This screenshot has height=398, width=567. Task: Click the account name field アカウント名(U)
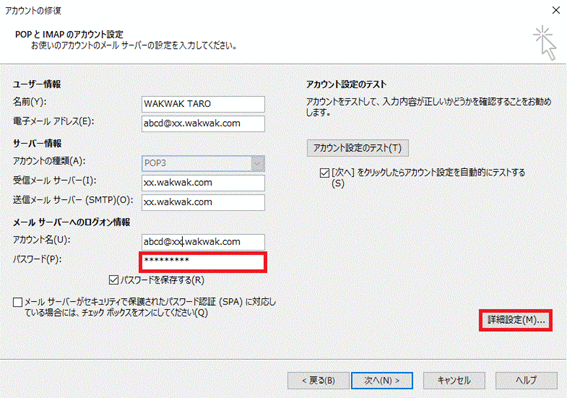pyautogui.click(x=203, y=242)
